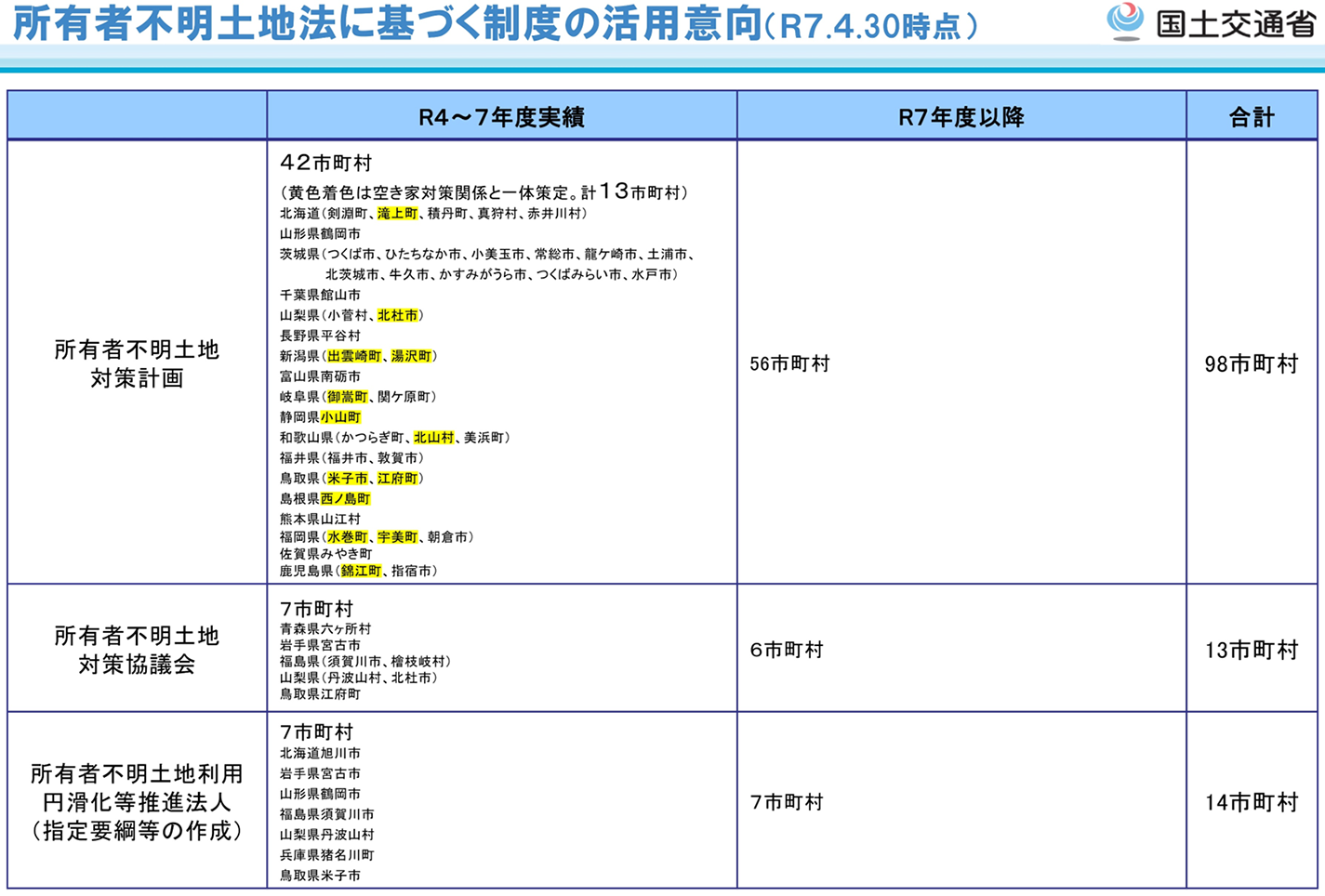Select the 青森県六ヶ所村 entry
The width and height of the screenshot is (1325, 896).
coord(325,629)
